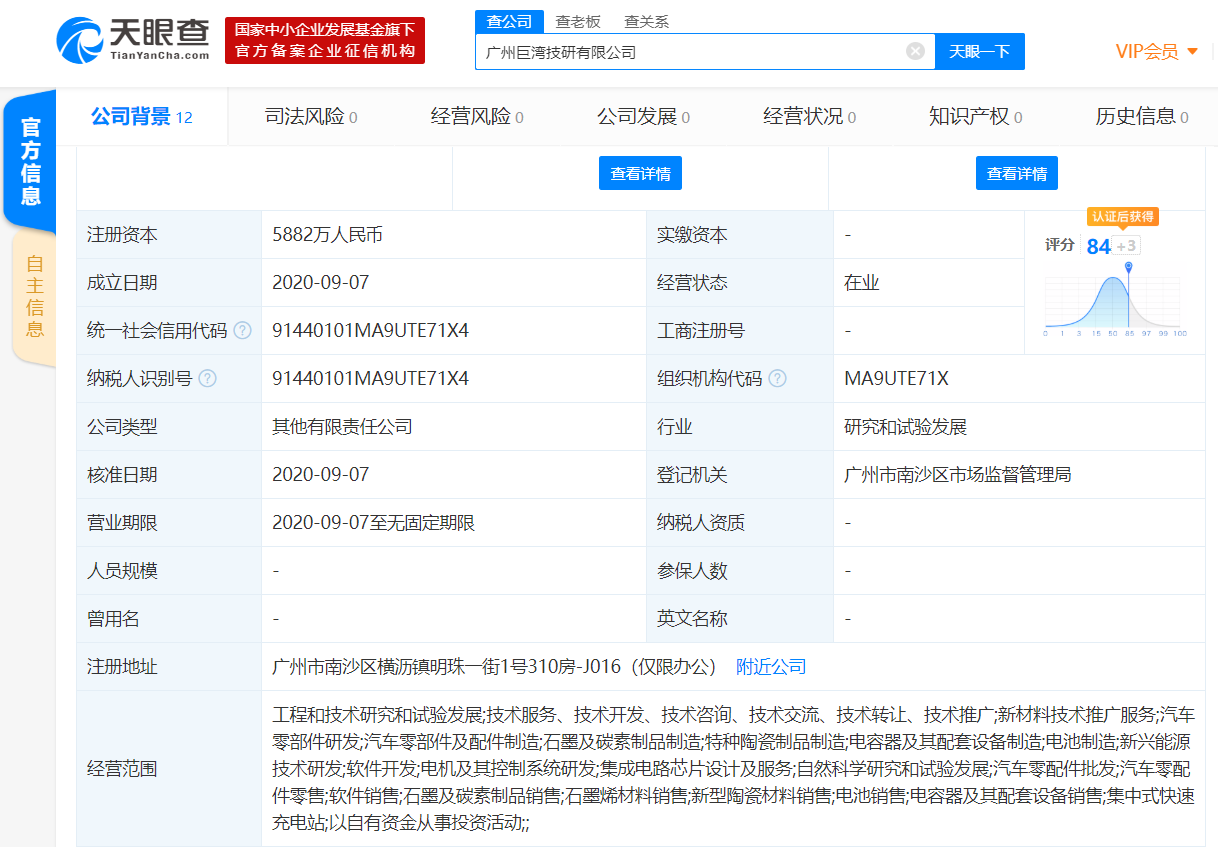Select the 核准日期 value 2020-09-07
This screenshot has height=847, width=1218.
320,475
